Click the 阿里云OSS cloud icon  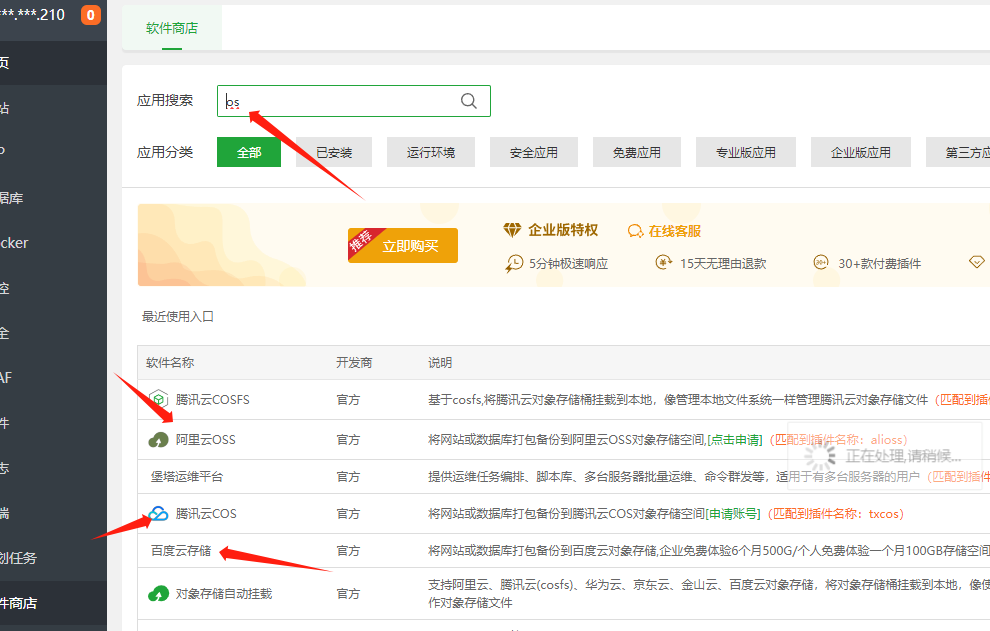click(x=158, y=440)
